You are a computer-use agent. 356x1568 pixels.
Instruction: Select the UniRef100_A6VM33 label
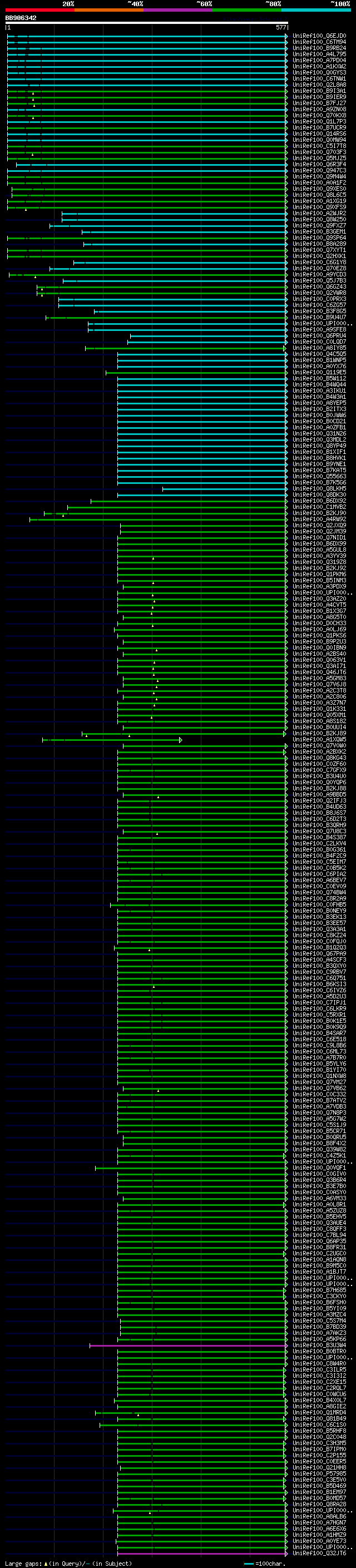point(319,1198)
